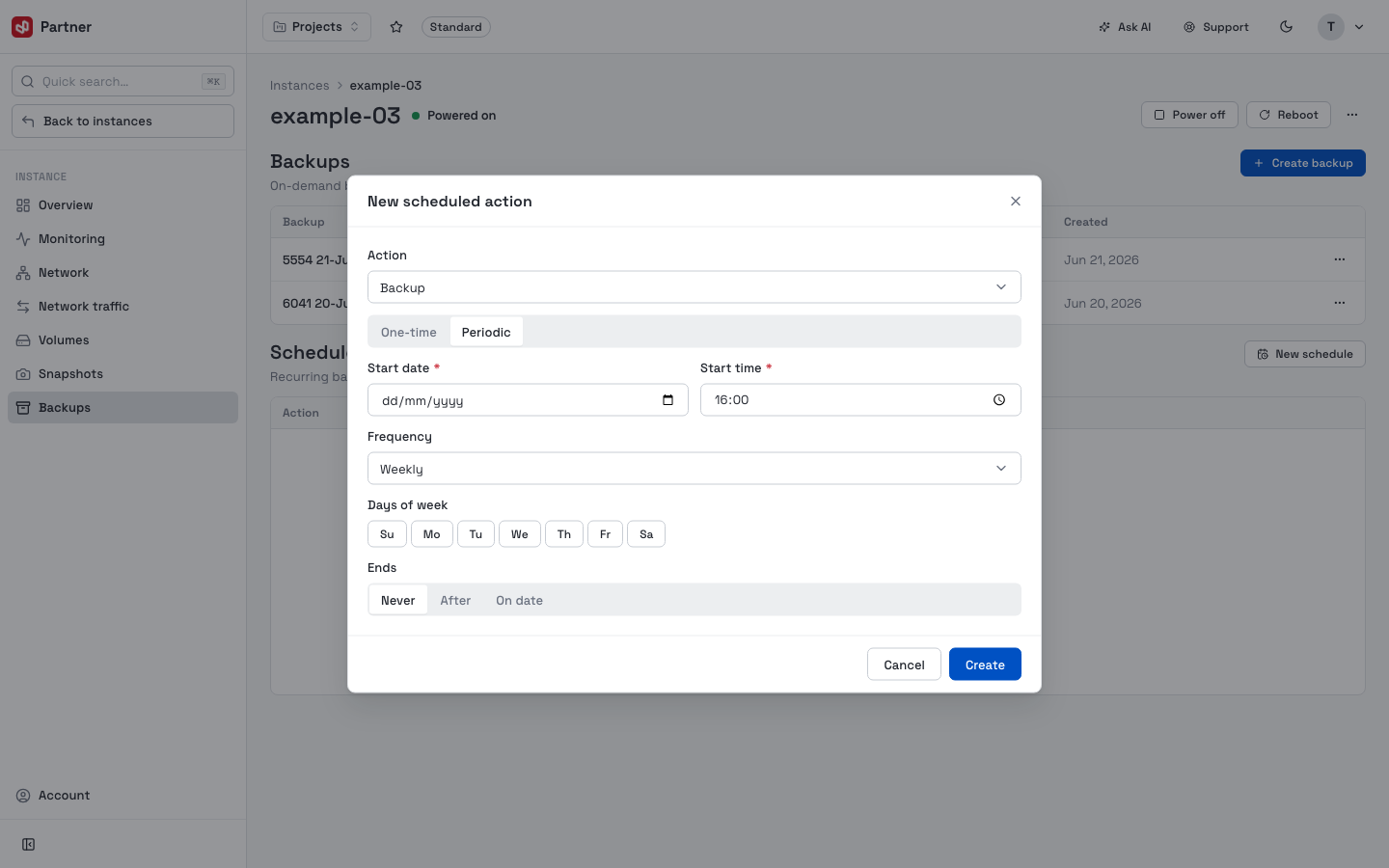1389x868 pixels.
Task: Open Volumes page in sidebar
Action: point(123,340)
